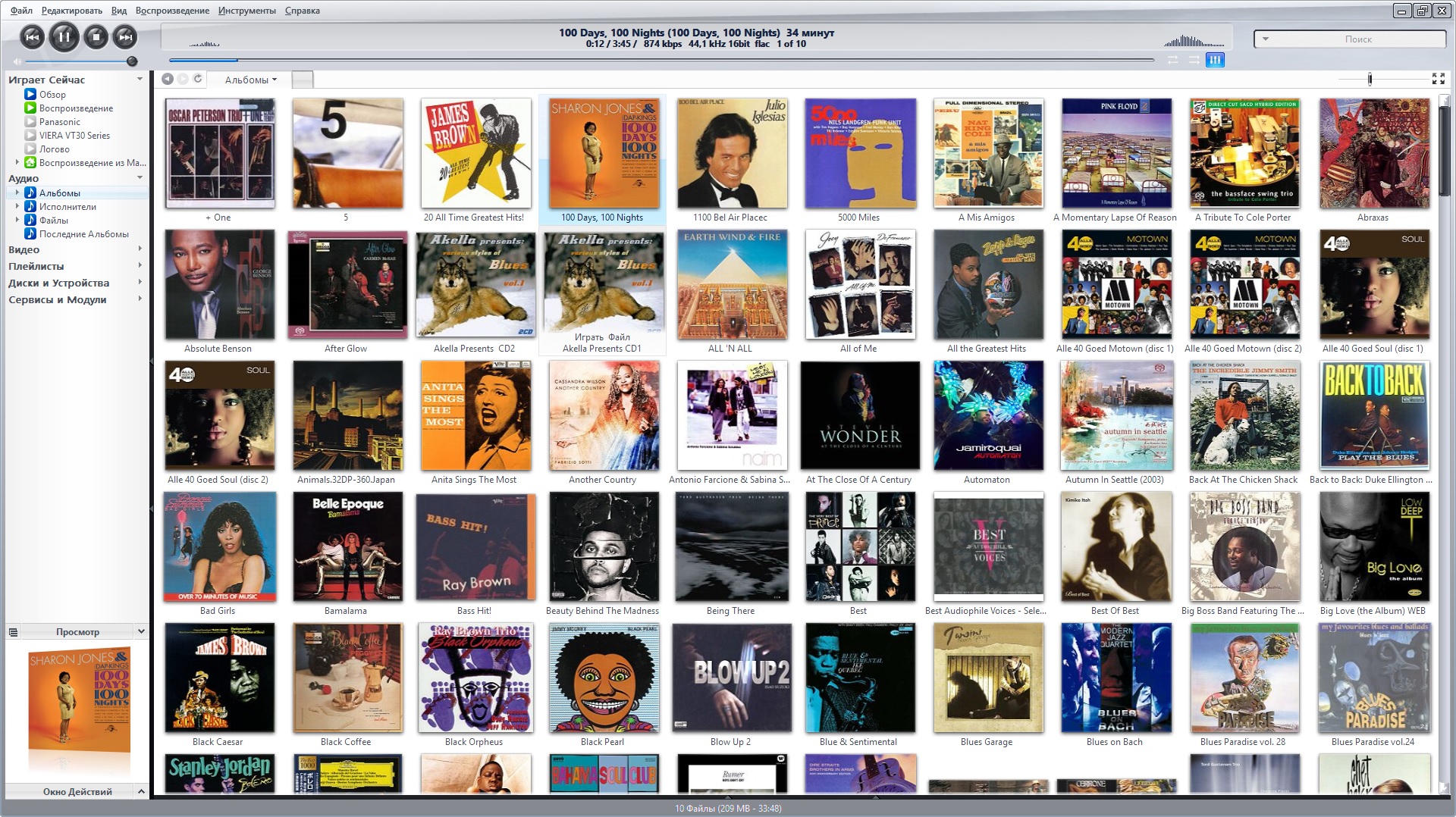Expand the Диски и Устройства section
This screenshot has width=1456, height=817.
[140, 282]
